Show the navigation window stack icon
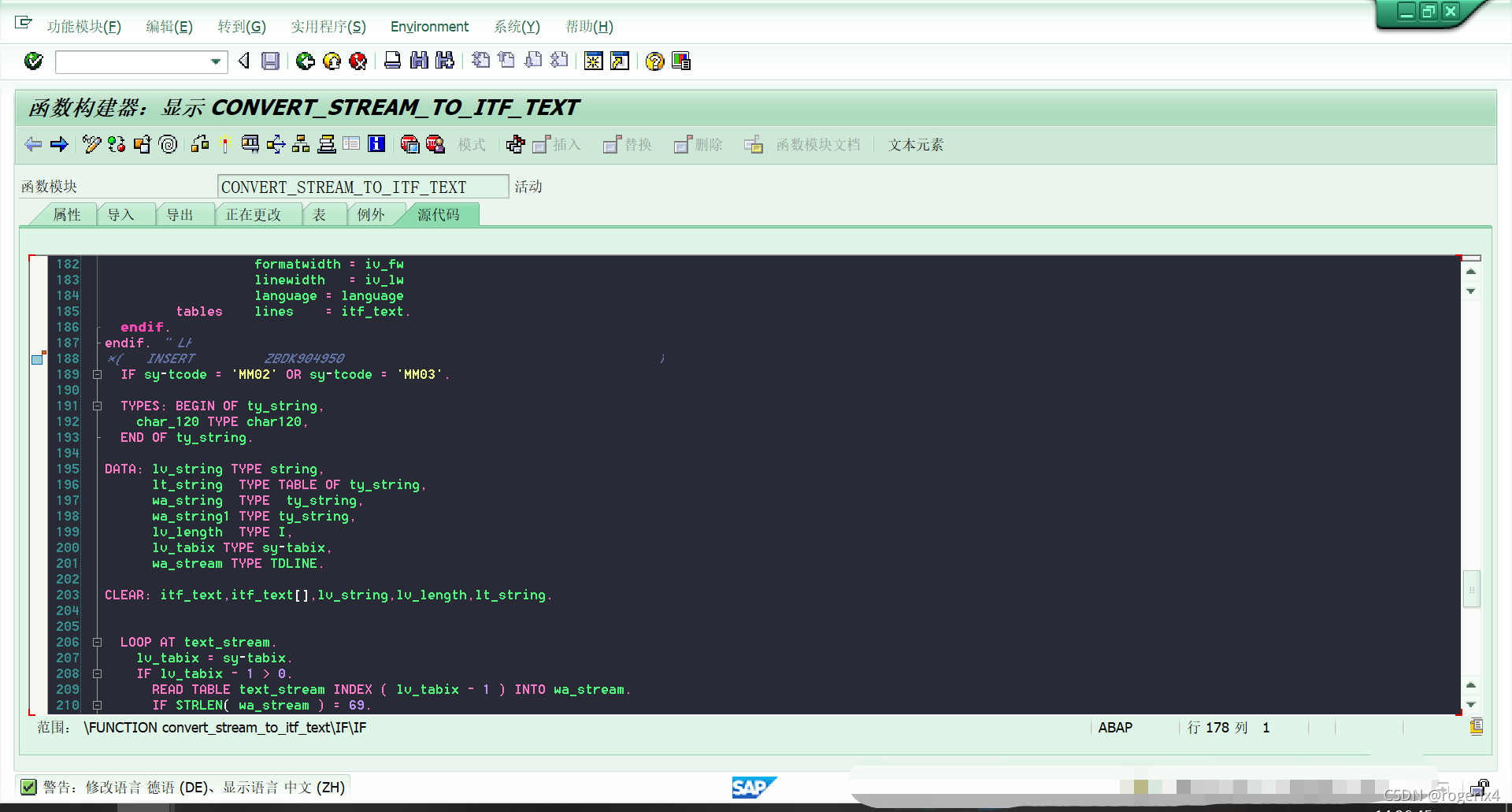Image resolution: width=1512 pixels, height=812 pixels. [x=326, y=144]
